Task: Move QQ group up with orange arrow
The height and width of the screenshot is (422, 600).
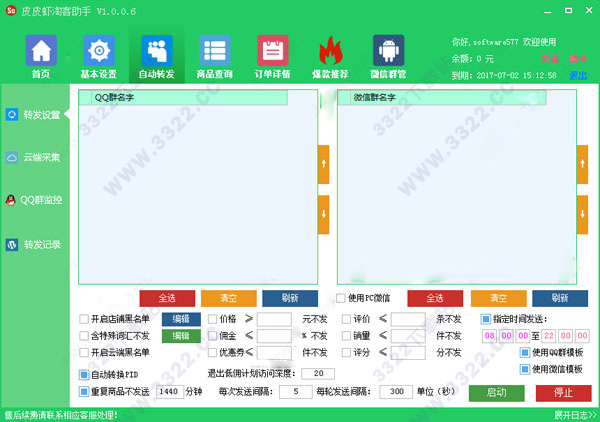Action: pos(324,165)
